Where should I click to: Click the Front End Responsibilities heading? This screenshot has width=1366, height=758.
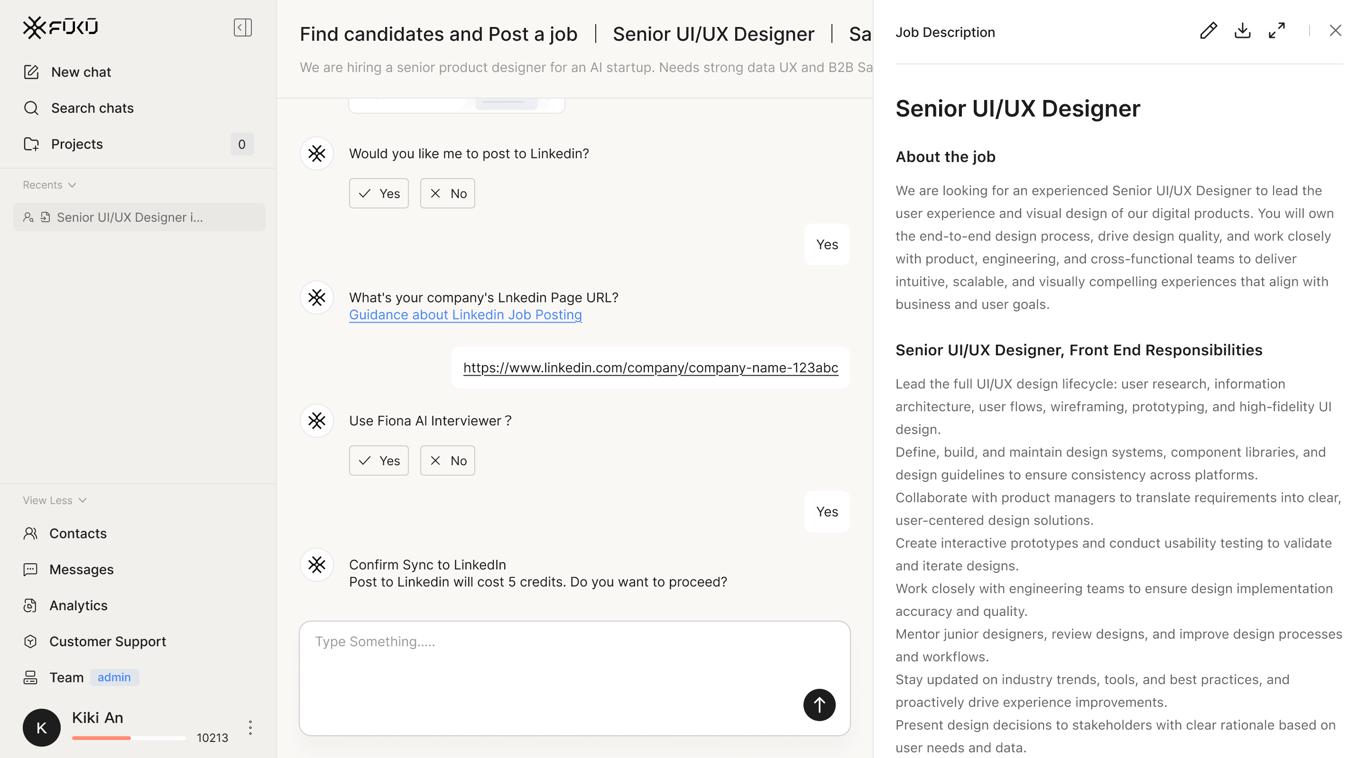click(x=1079, y=350)
